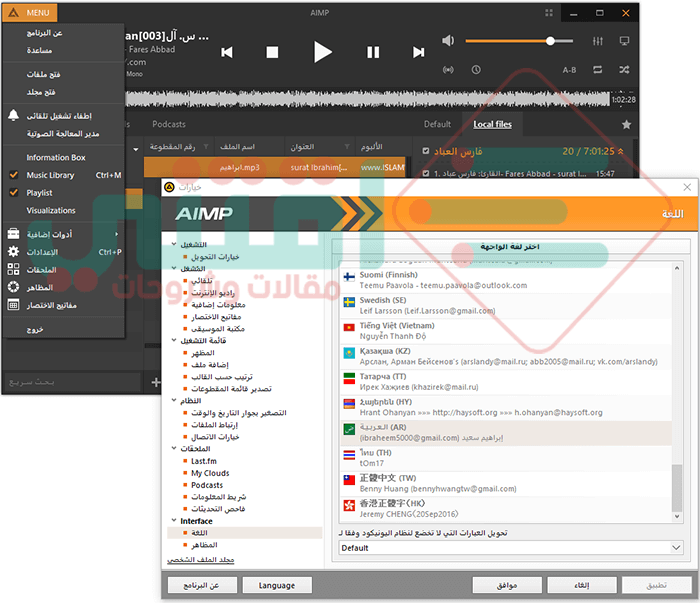Skip to the next track

(x=418, y=53)
